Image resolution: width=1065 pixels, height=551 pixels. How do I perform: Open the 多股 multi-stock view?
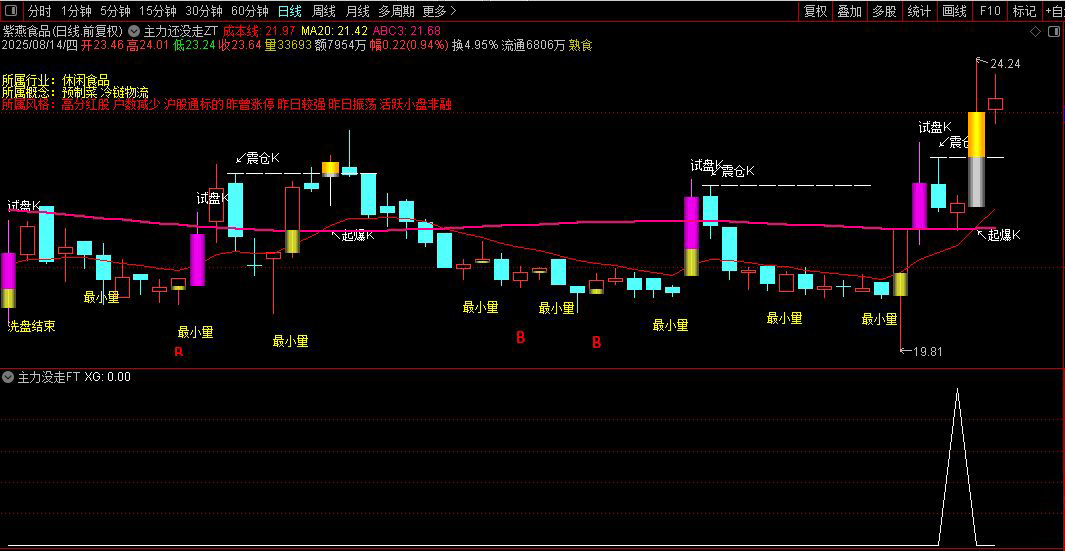(x=884, y=11)
